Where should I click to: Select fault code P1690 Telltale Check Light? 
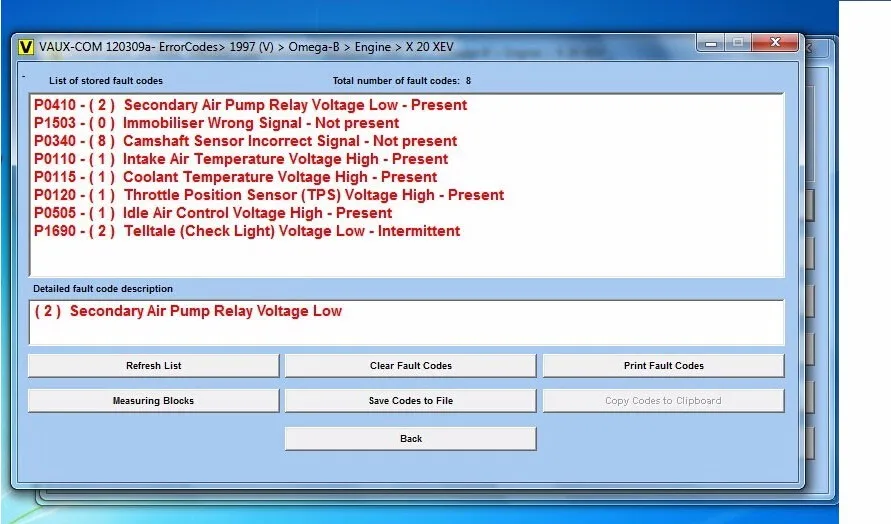pyautogui.click(x=247, y=231)
